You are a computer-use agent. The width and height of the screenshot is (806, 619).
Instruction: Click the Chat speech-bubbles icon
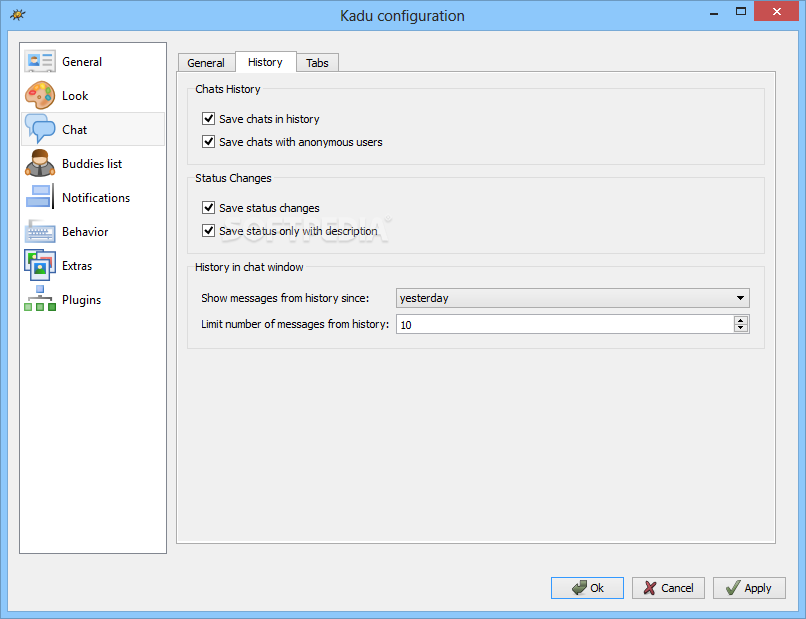(x=40, y=129)
